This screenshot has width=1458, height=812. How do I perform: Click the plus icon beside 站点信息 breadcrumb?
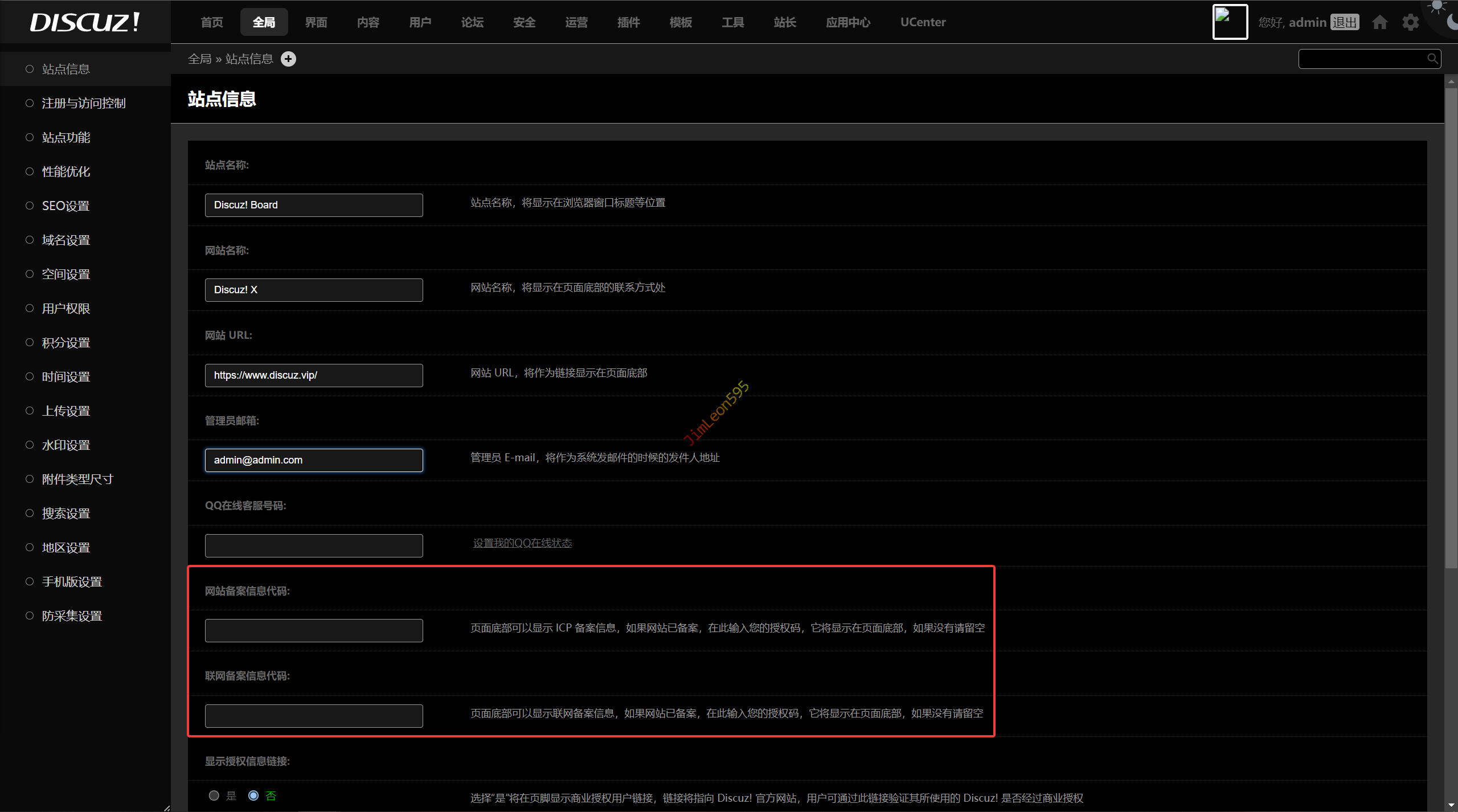[x=289, y=59]
